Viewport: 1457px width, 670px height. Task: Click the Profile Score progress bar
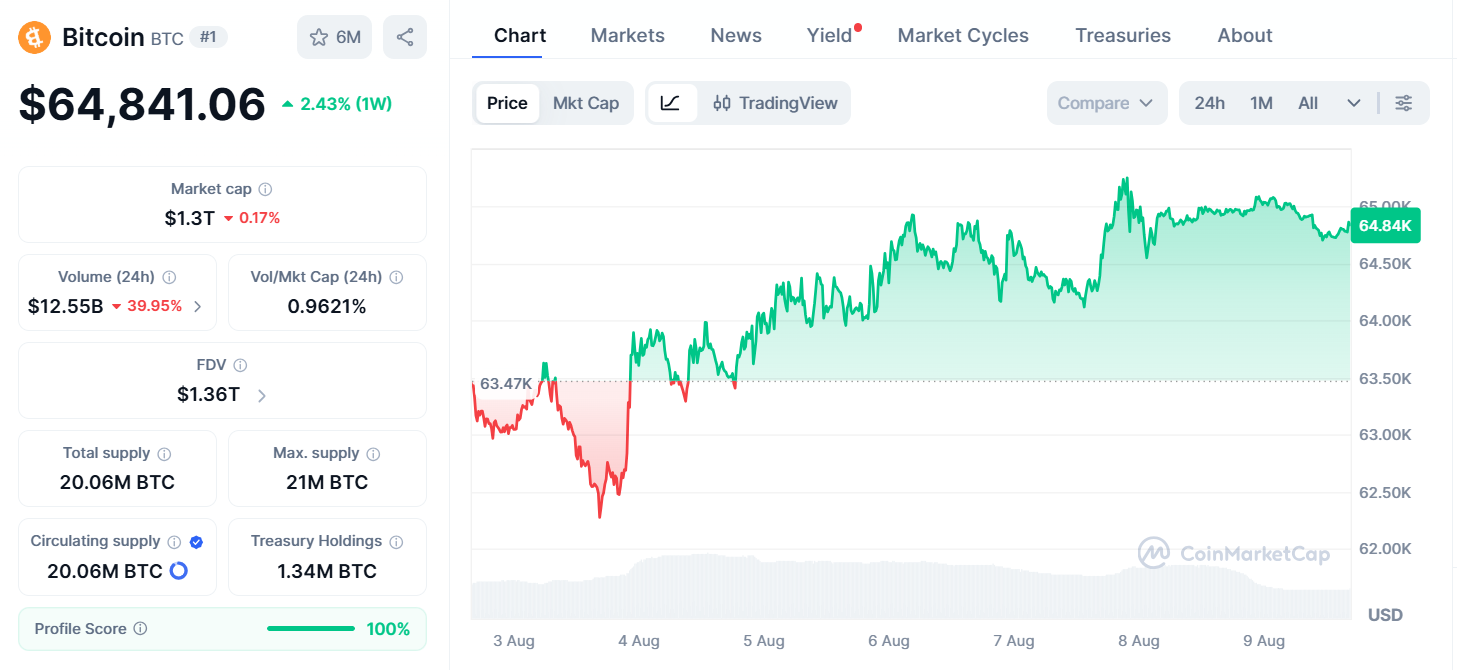[311, 629]
